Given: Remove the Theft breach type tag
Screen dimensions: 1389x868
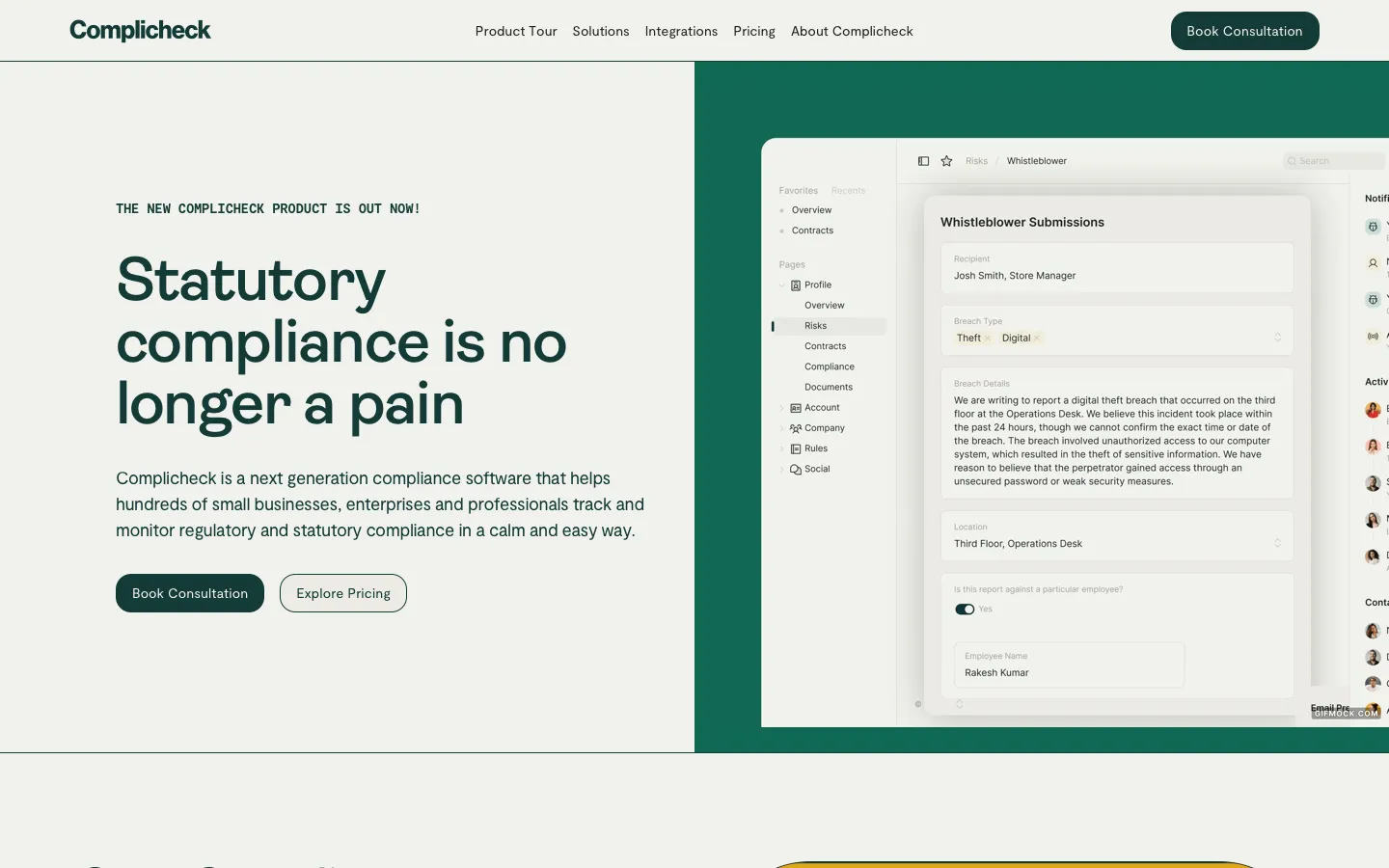Looking at the screenshot, I should coord(988,339).
